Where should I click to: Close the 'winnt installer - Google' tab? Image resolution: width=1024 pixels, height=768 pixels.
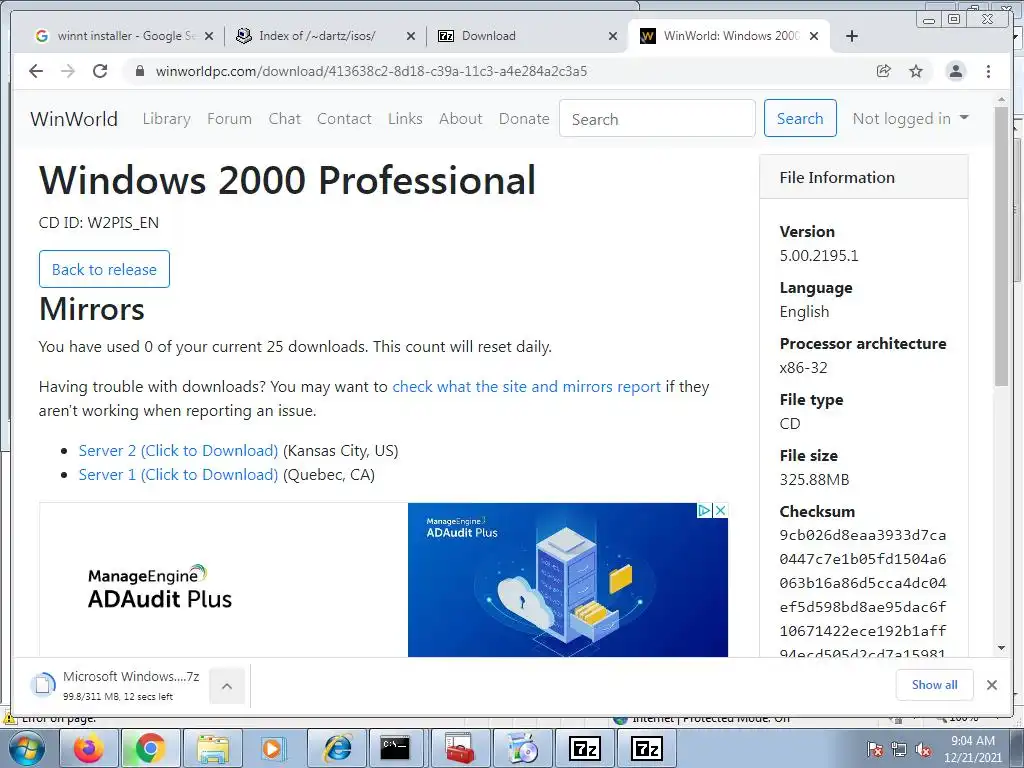point(209,37)
